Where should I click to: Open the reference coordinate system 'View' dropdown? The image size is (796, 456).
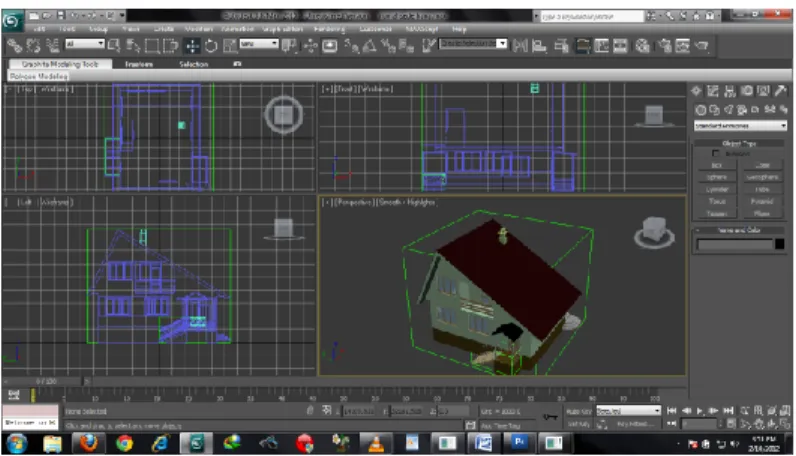pyautogui.click(x=259, y=44)
